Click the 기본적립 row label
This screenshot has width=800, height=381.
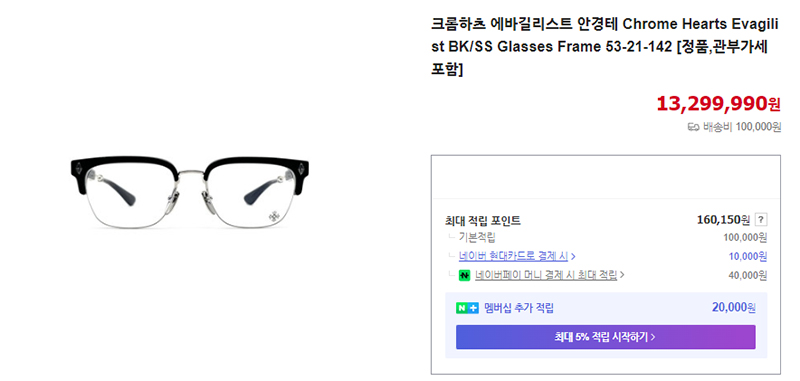(x=477, y=237)
